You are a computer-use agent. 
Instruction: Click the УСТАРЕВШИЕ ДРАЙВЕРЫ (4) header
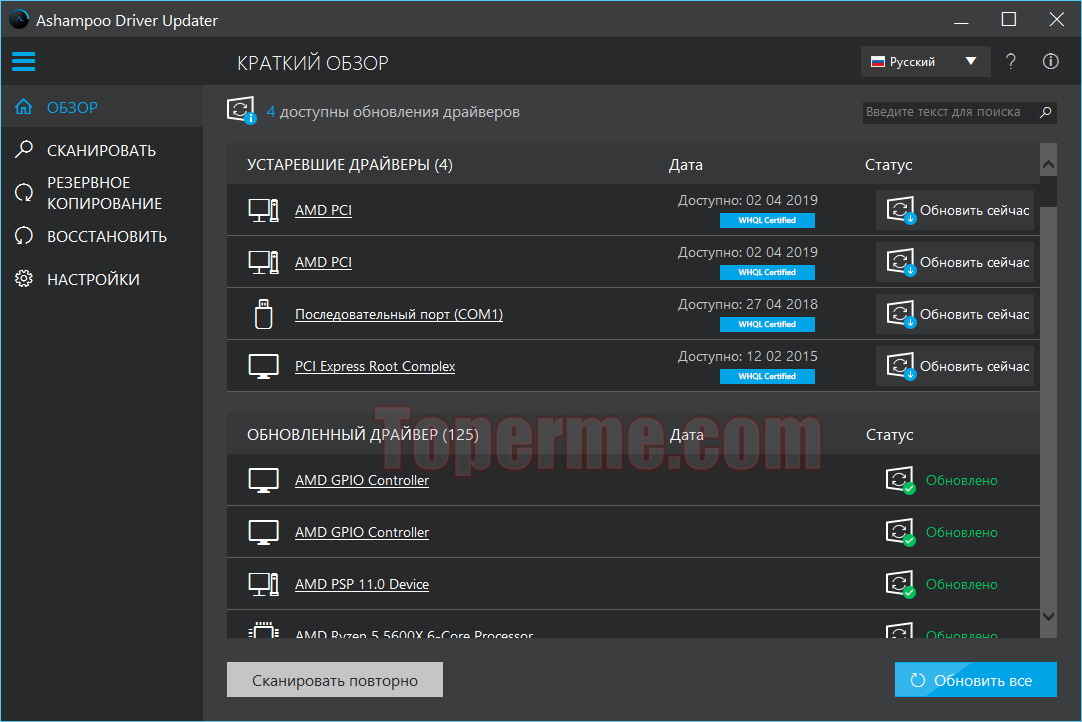coord(350,164)
